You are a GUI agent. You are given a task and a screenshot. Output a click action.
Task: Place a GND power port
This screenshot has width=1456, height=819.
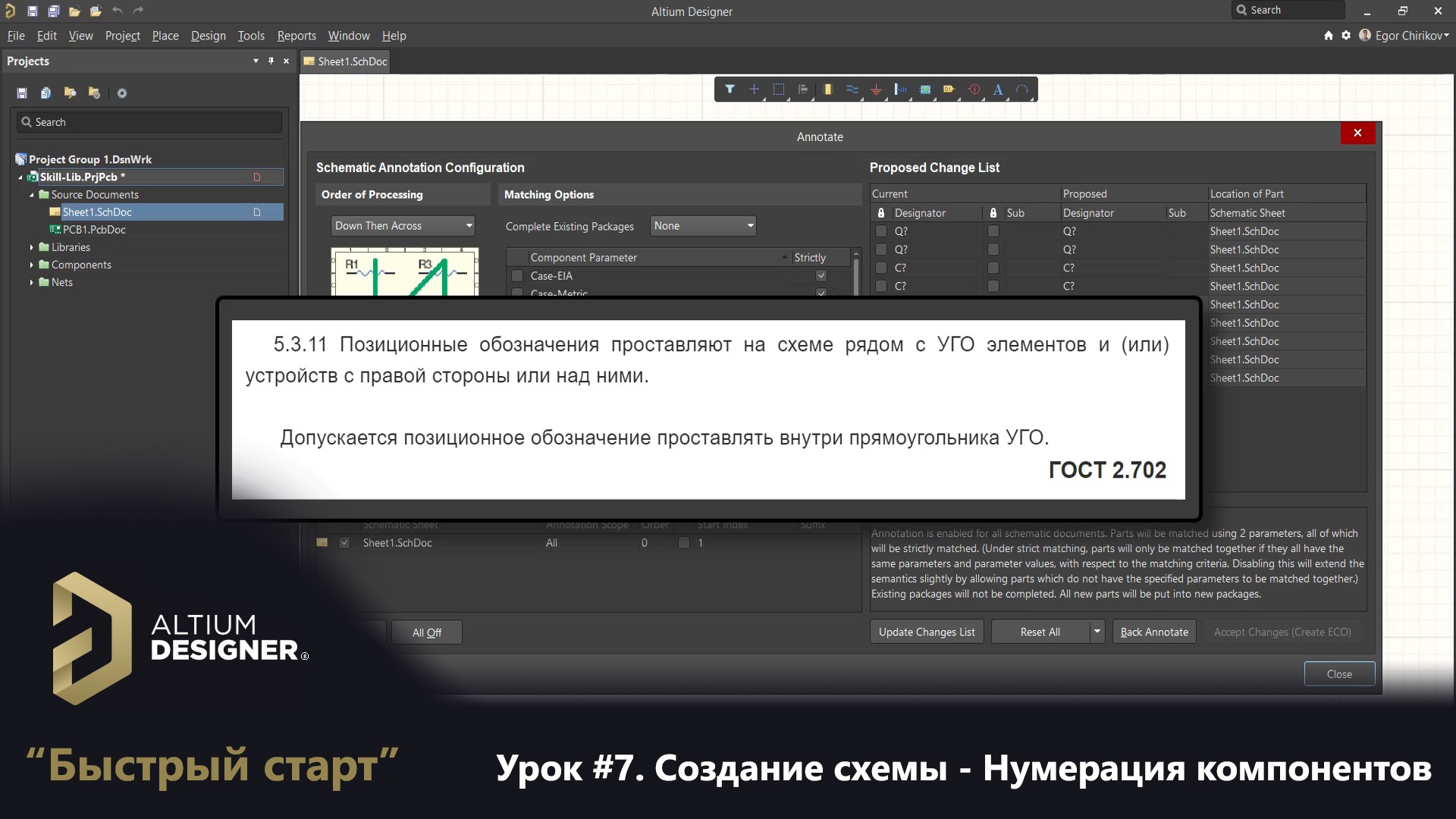pyautogui.click(x=876, y=89)
